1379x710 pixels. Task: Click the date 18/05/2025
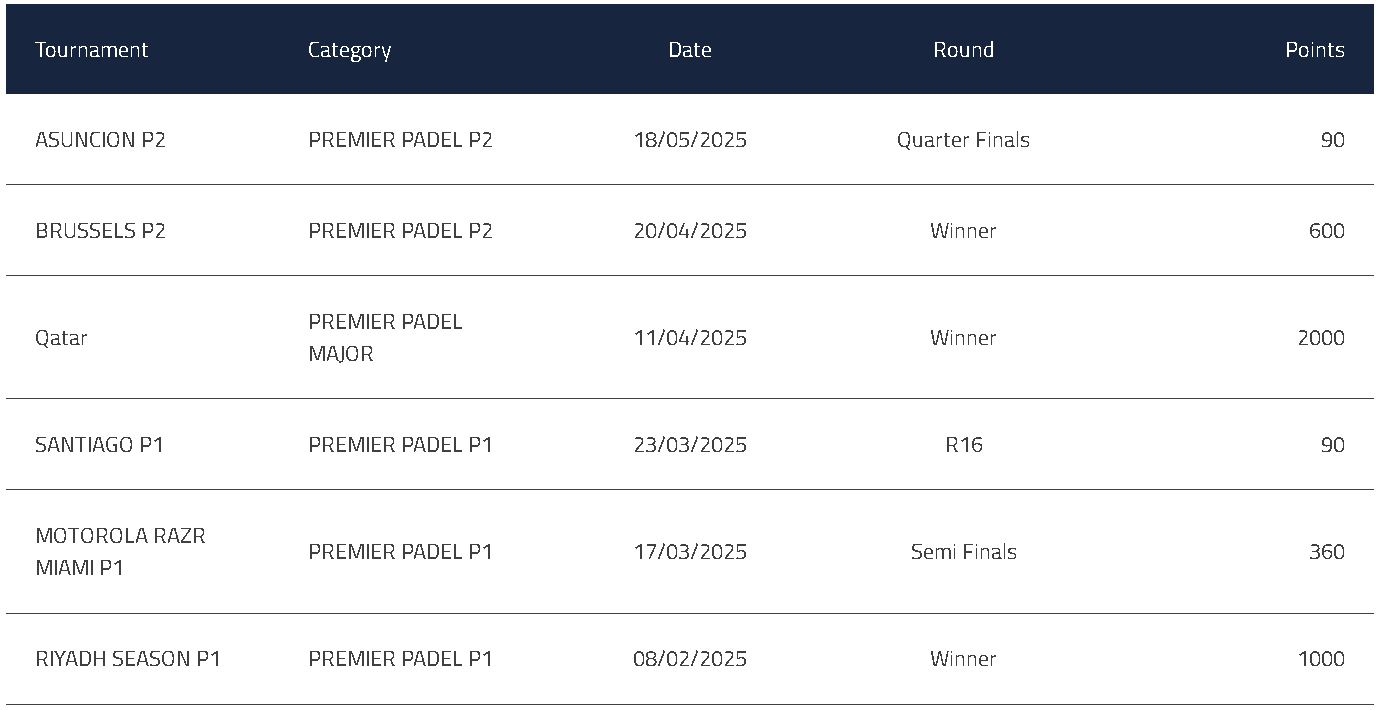pyautogui.click(x=690, y=140)
